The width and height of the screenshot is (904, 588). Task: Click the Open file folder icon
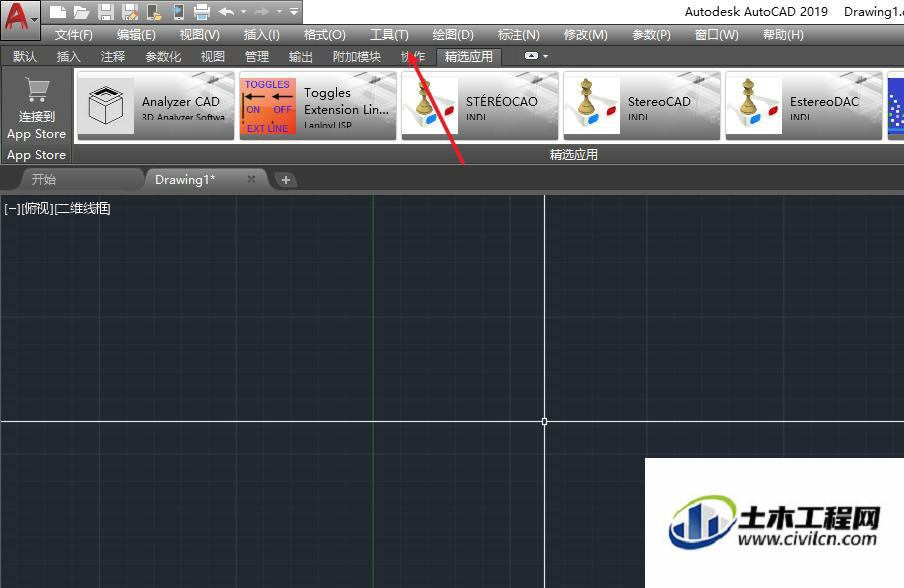[81, 12]
